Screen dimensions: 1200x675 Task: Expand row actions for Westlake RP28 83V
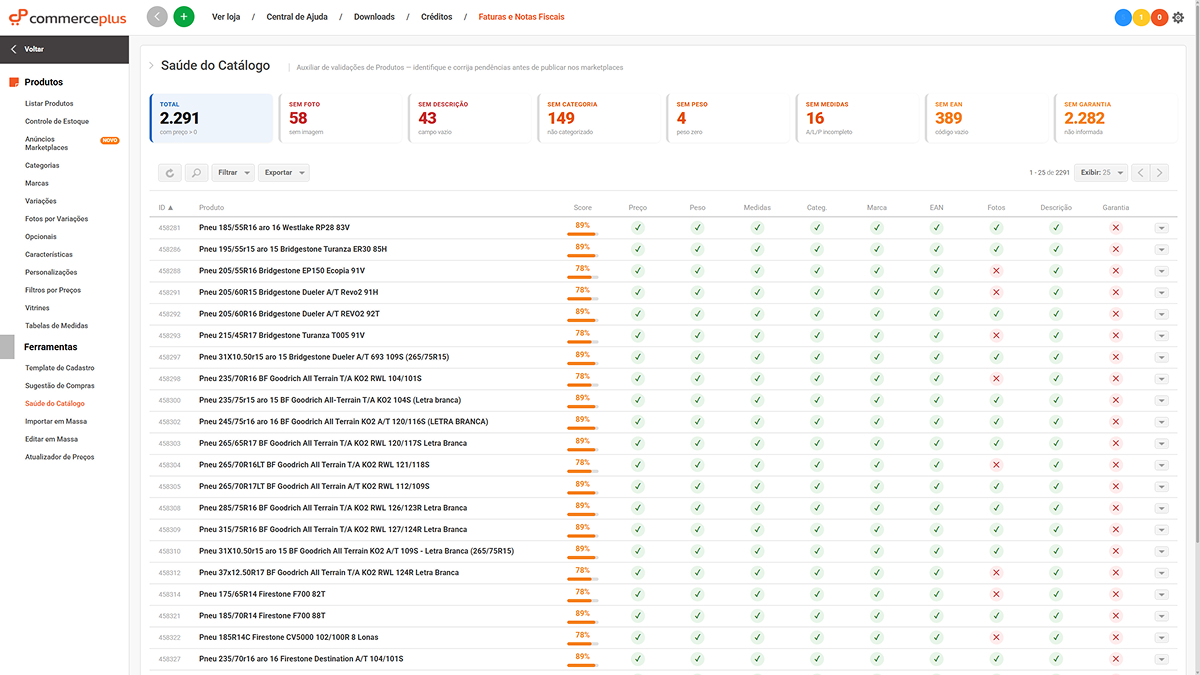pyautogui.click(x=1161, y=228)
